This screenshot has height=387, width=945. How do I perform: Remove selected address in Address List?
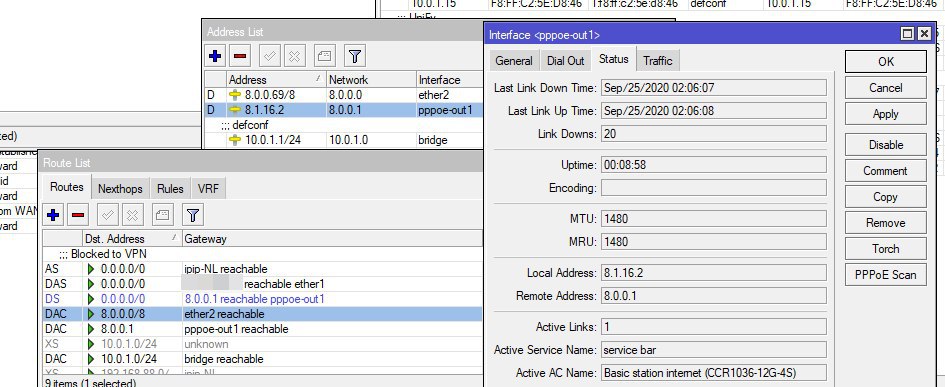[x=240, y=56]
